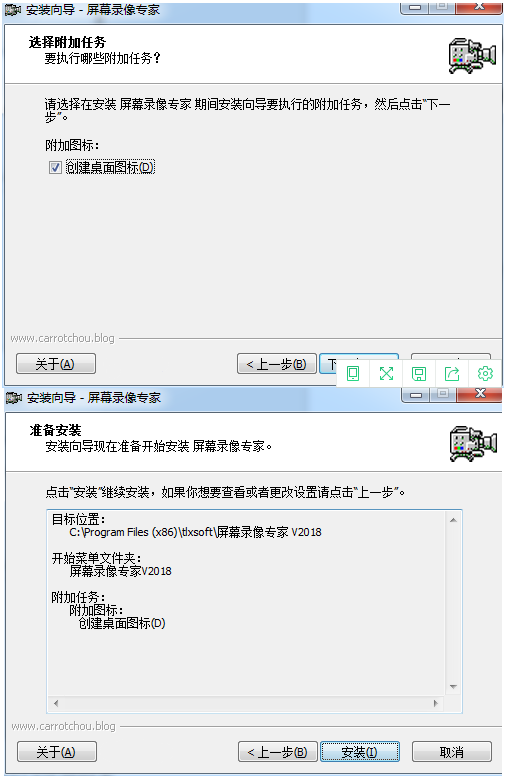Click the green phone/tablet icon in floating toolbar
The image size is (507, 776).
[353, 373]
